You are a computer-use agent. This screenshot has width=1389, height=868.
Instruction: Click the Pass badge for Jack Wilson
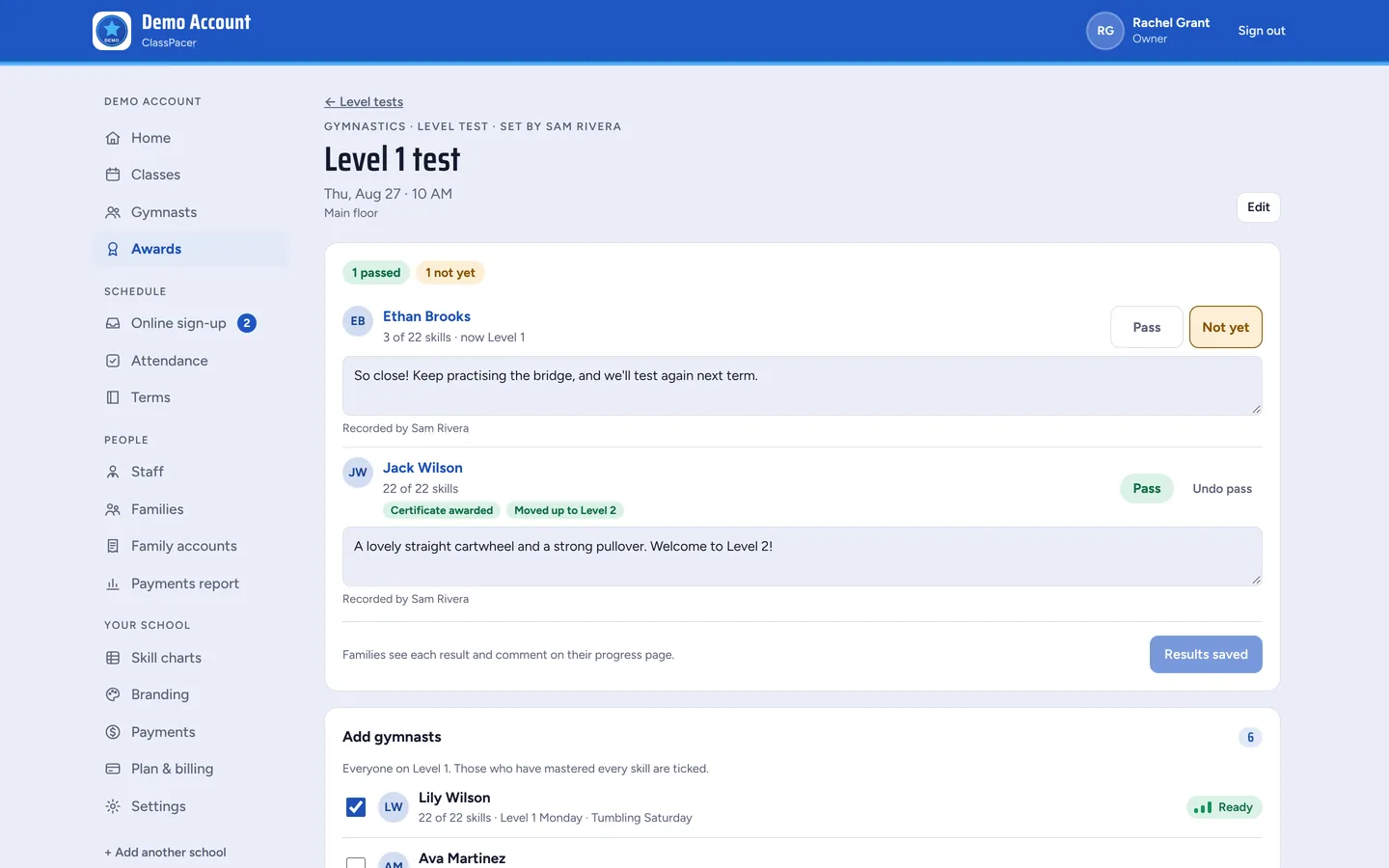(1147, 489)
